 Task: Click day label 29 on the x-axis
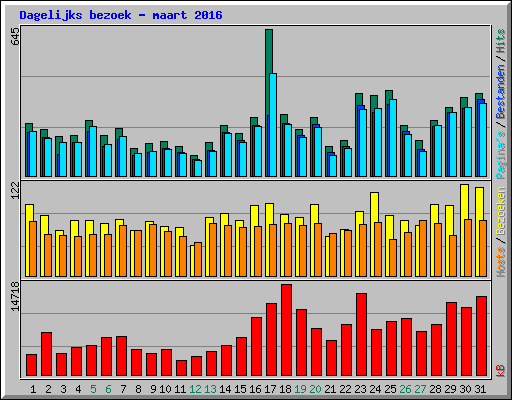(x=450, y=389)
